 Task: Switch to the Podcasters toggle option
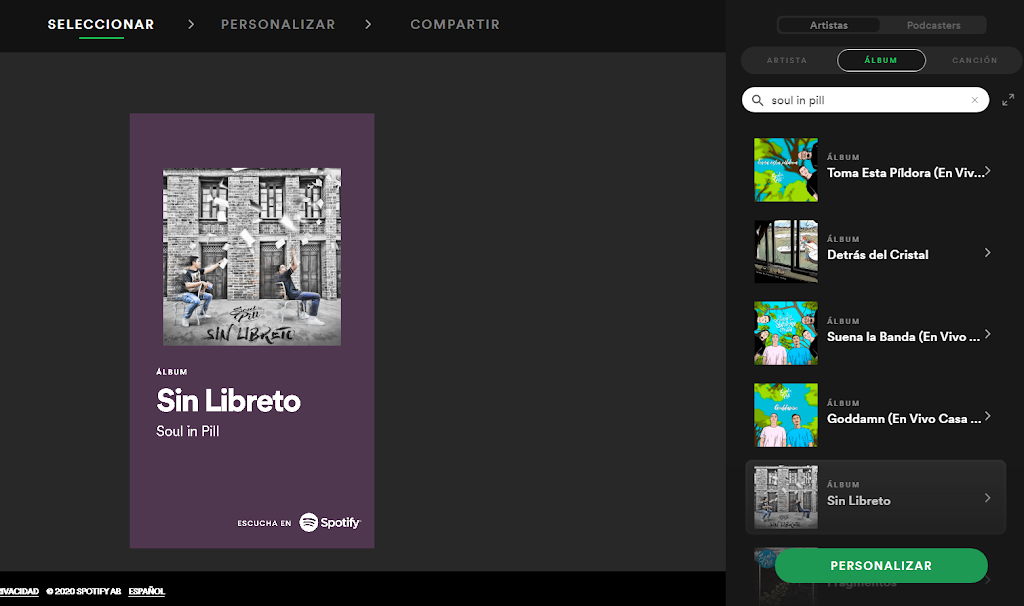click(x=933, y=25)
